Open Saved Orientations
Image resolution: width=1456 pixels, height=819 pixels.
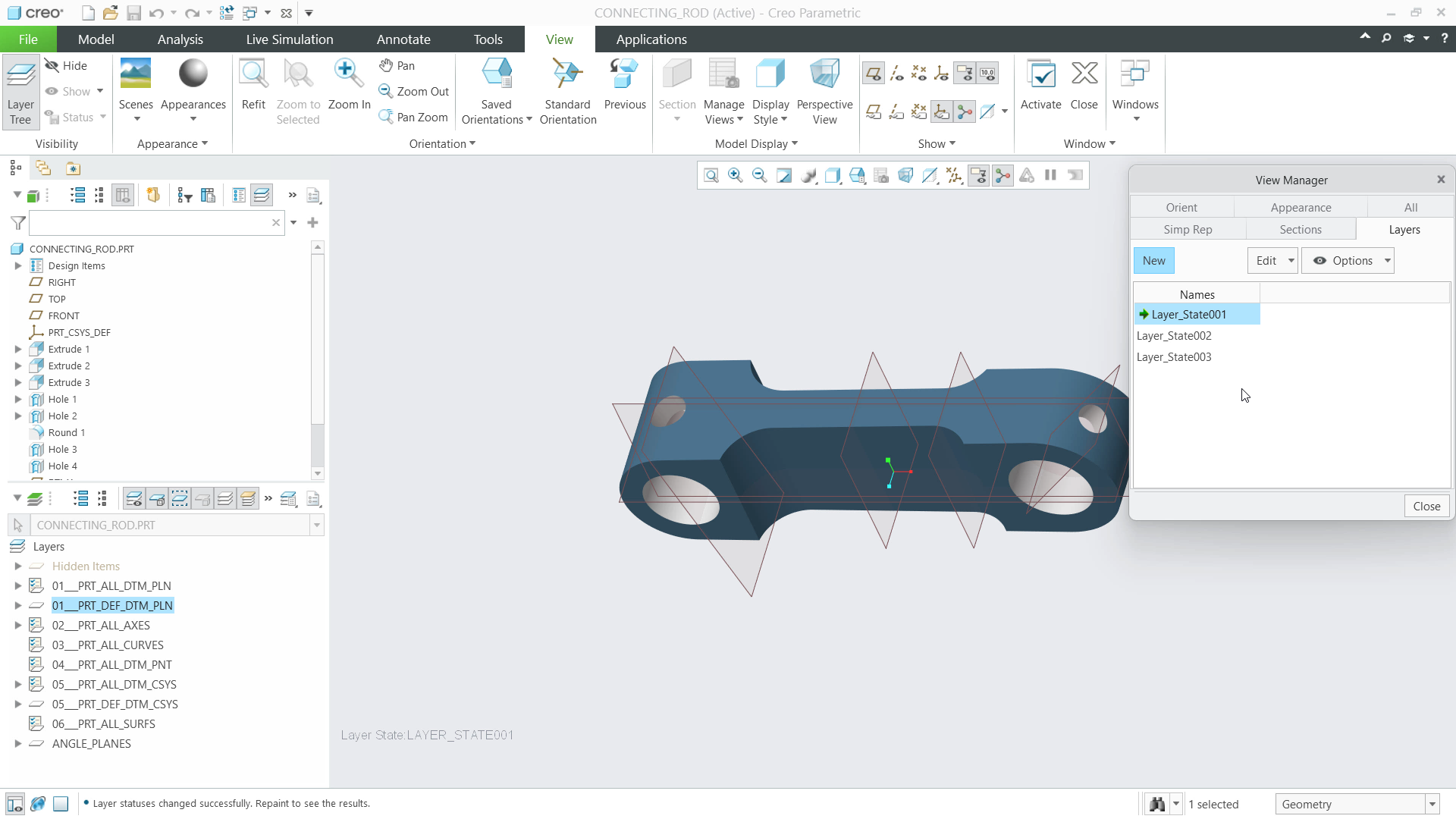497,92
